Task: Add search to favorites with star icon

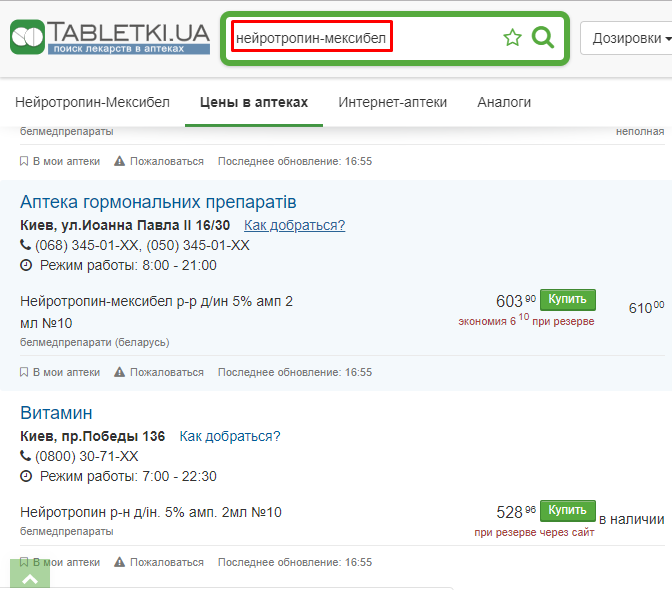Action: pos(512,38)
